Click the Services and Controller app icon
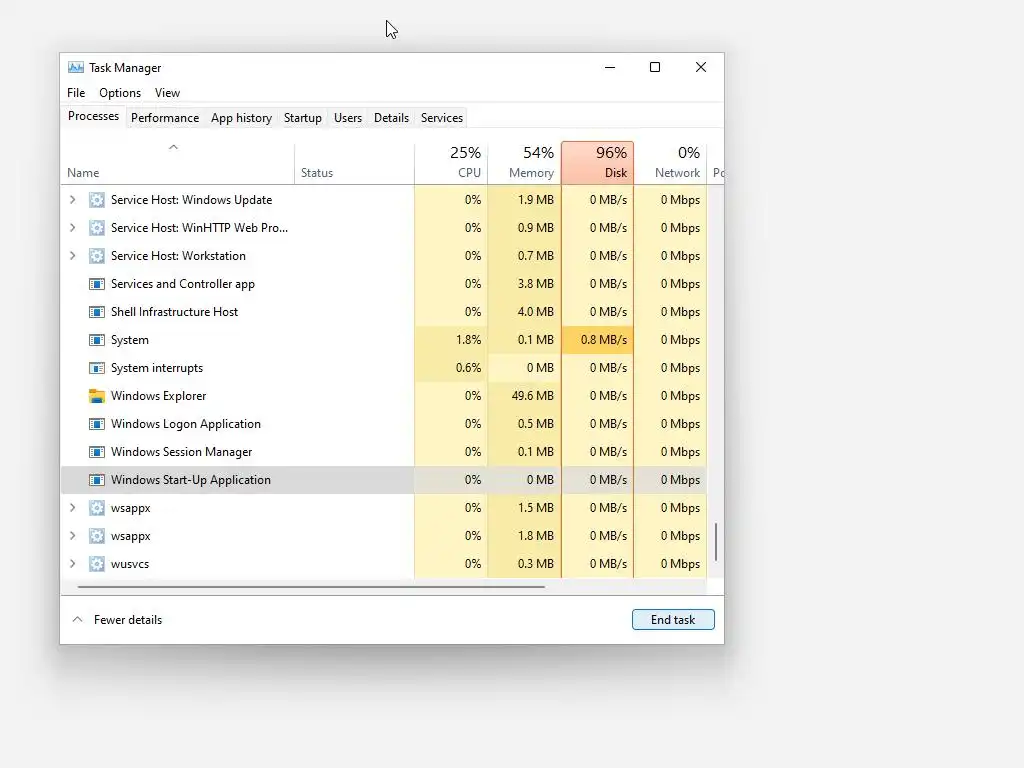The width and height of the screenshot is (1024, 768). [x=97, y=284]
